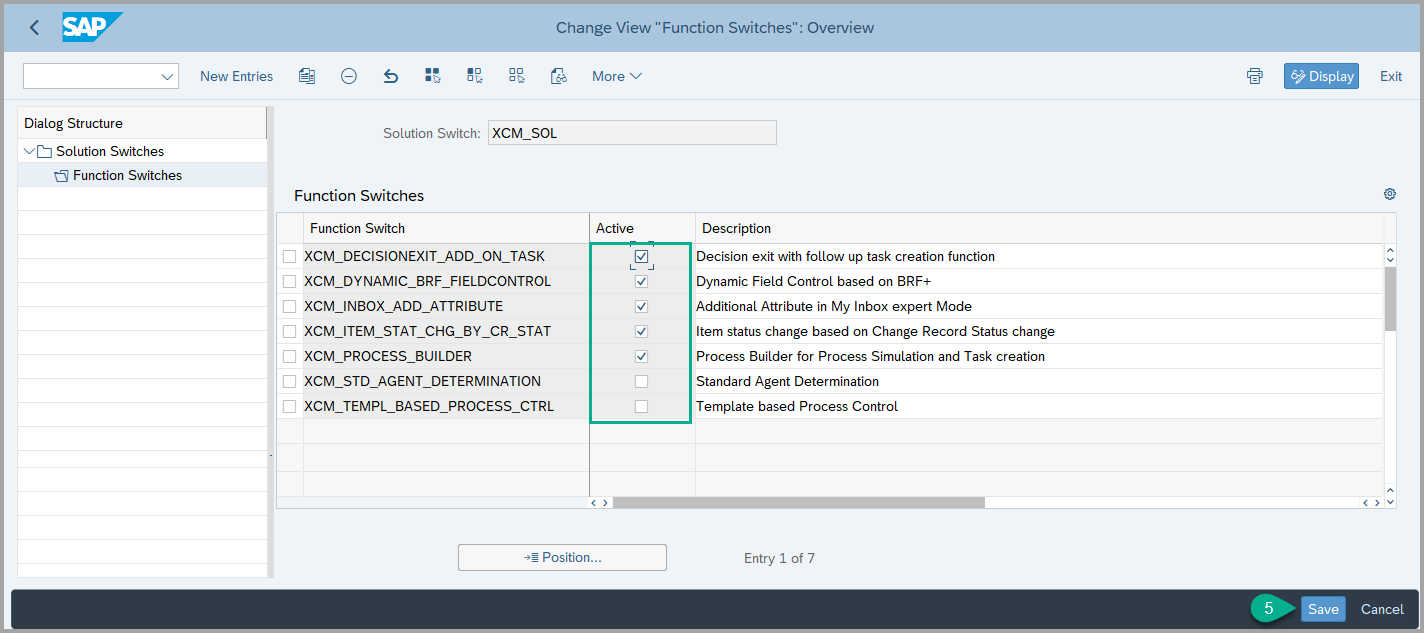Click the Print icon

point(1255,76)
